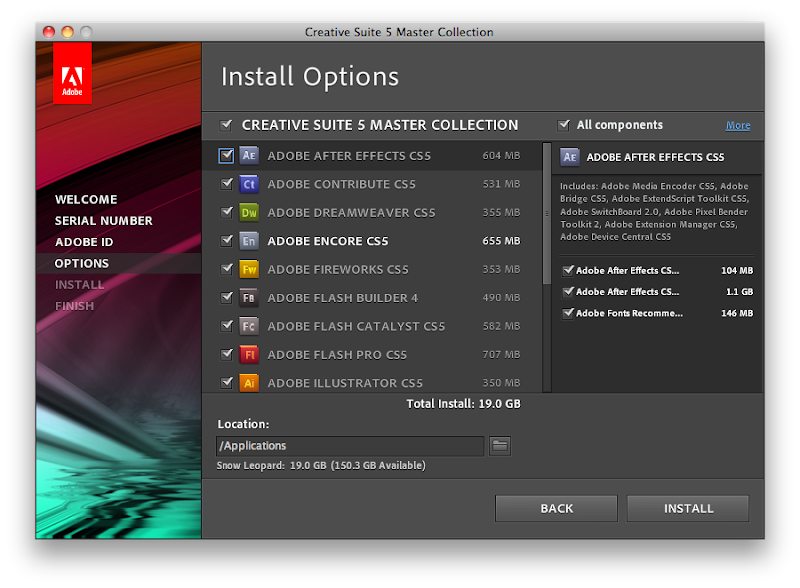Click the Encore En icon

pos(249,241)
